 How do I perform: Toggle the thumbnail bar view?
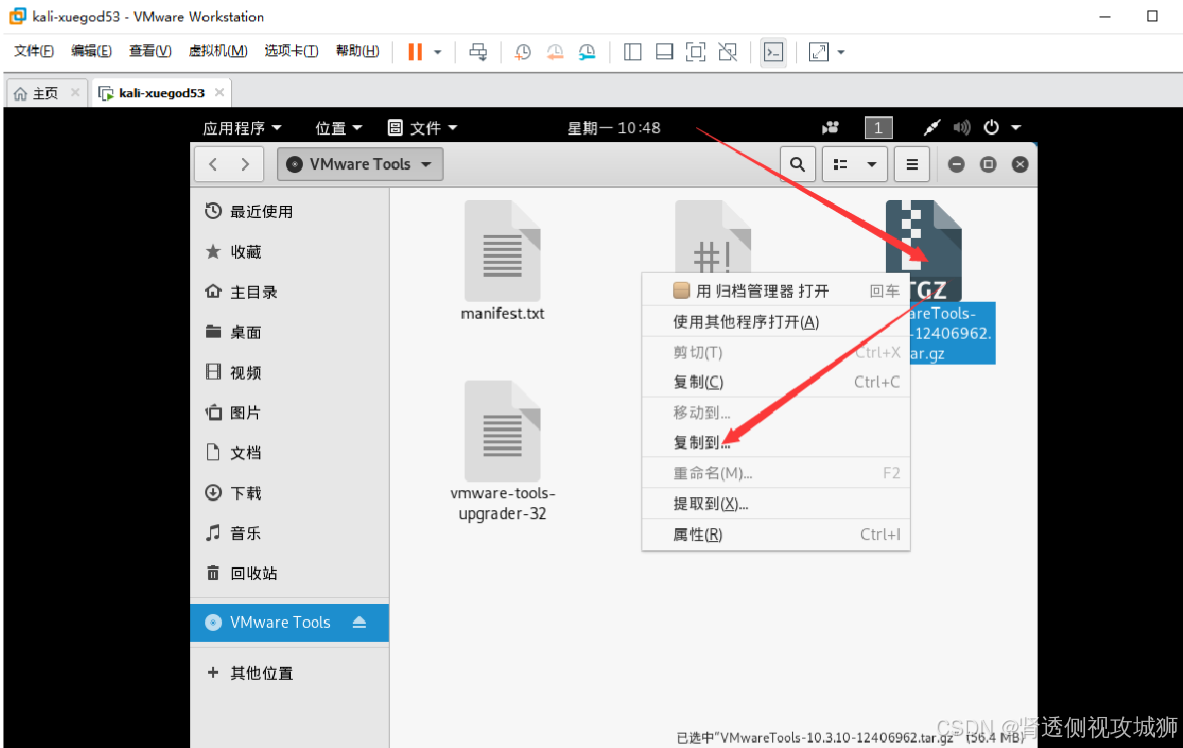point(664,51)
